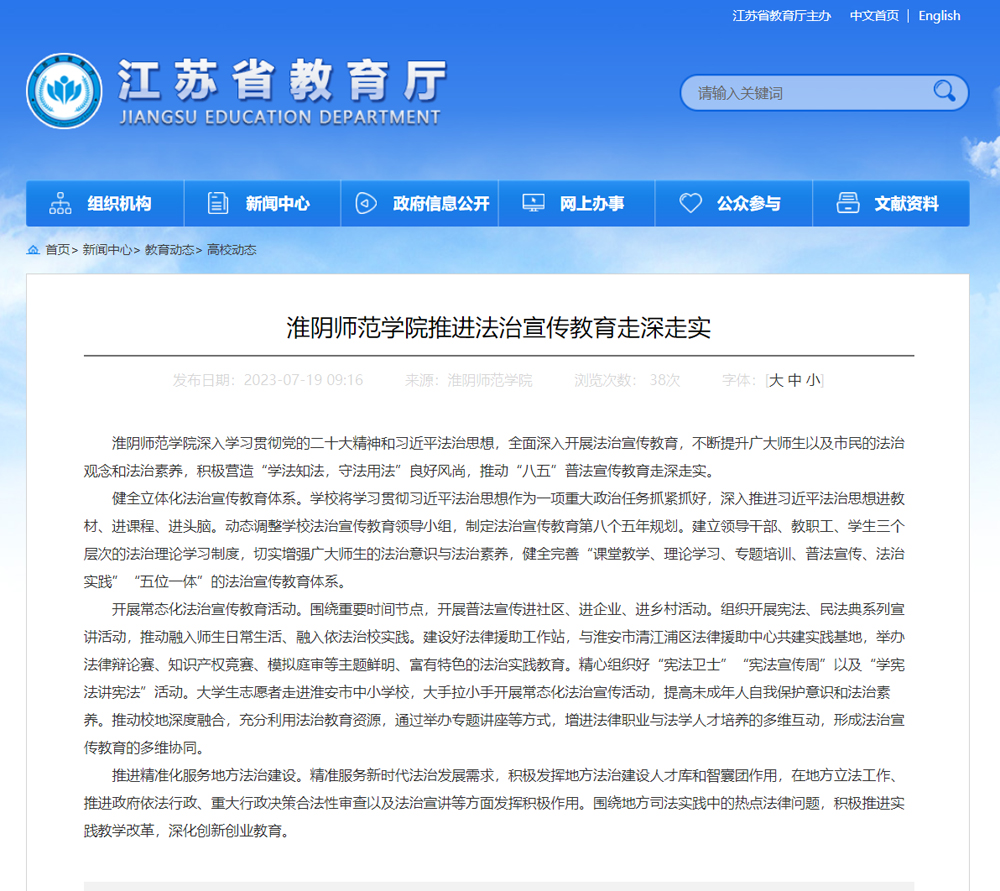
Task: Click the 组织机构 organization chart icon
Action: tap(61, 203)
